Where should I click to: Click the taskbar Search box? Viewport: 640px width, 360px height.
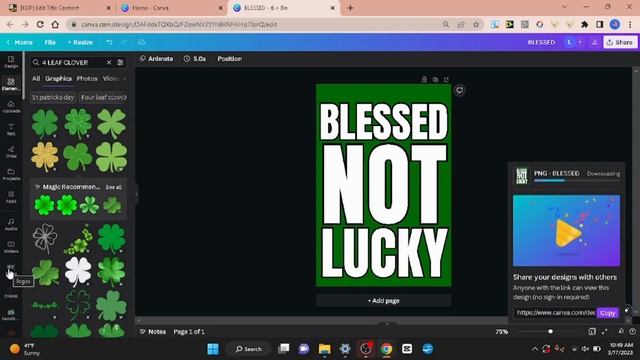(x=249, y=349)
